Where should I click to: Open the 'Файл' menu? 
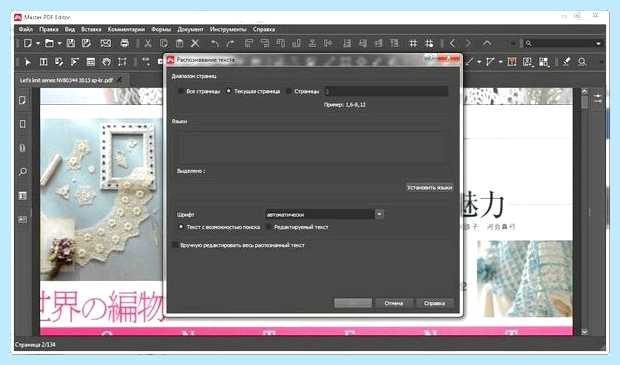coord(26,29)
